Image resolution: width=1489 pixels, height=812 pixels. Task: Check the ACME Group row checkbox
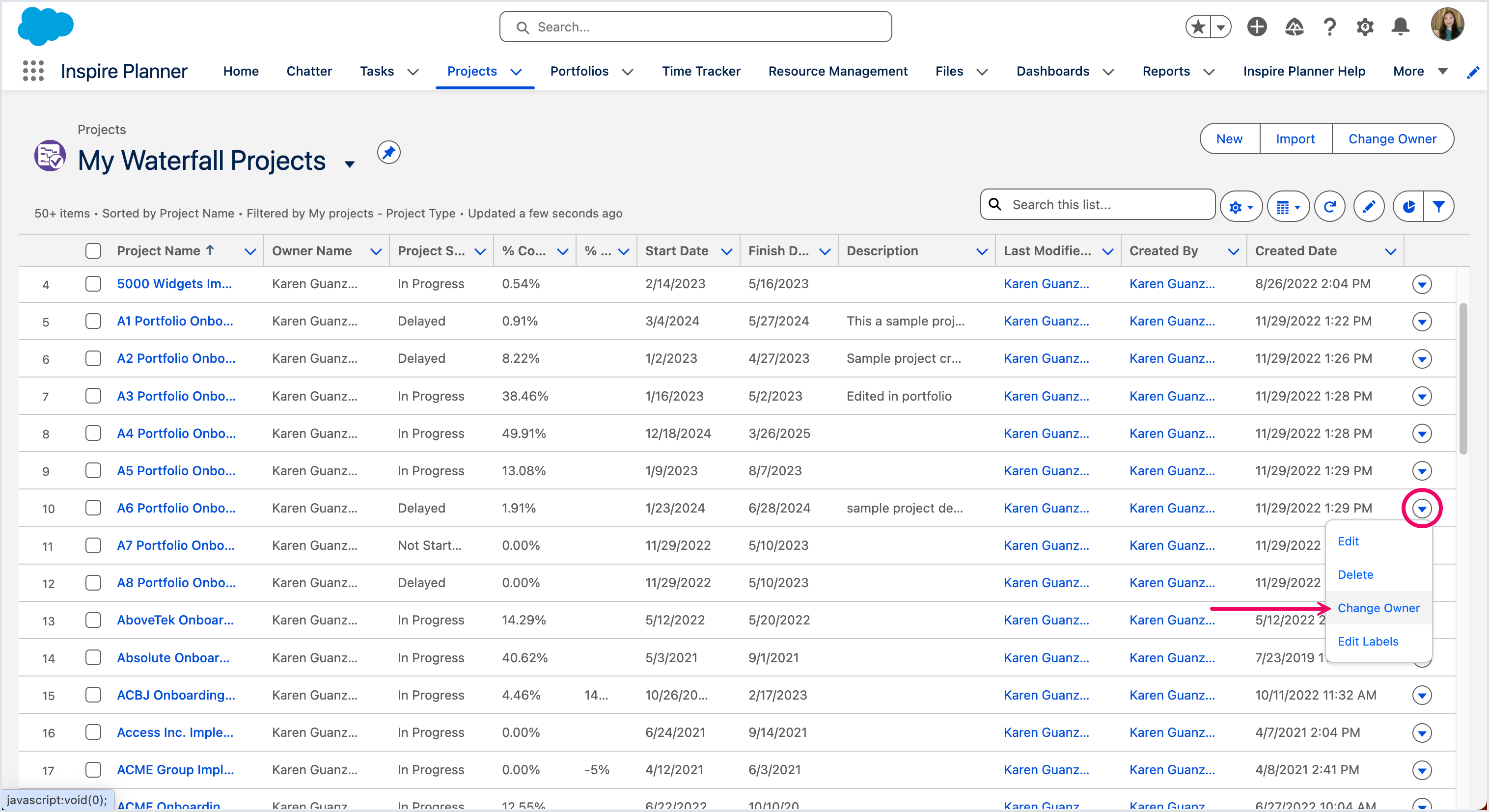click(x=93, y=770)
